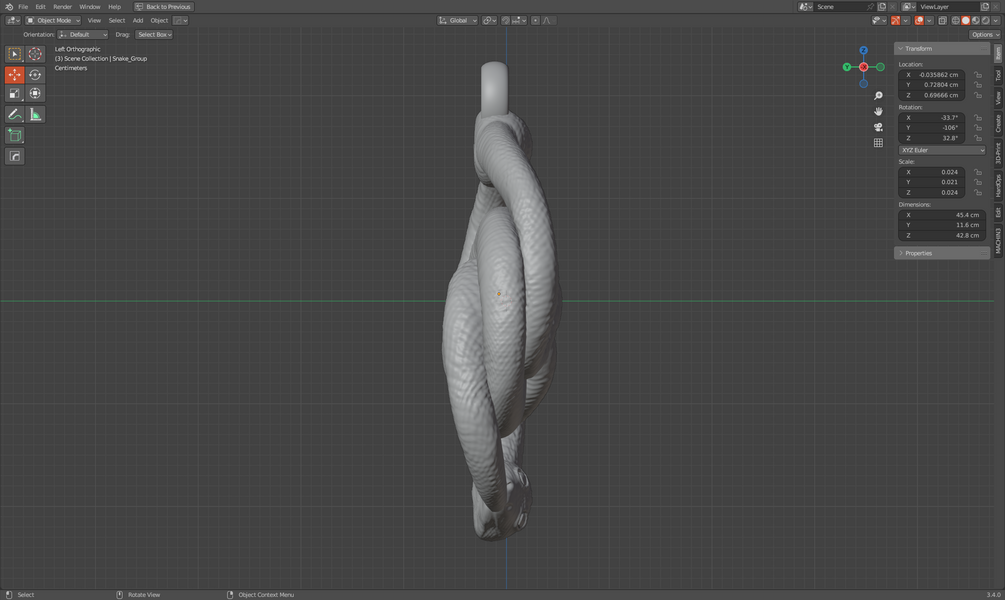Pin the scene with pin icon
Image resolution: width=1005 pixels, height=600 pixels.
870,6
